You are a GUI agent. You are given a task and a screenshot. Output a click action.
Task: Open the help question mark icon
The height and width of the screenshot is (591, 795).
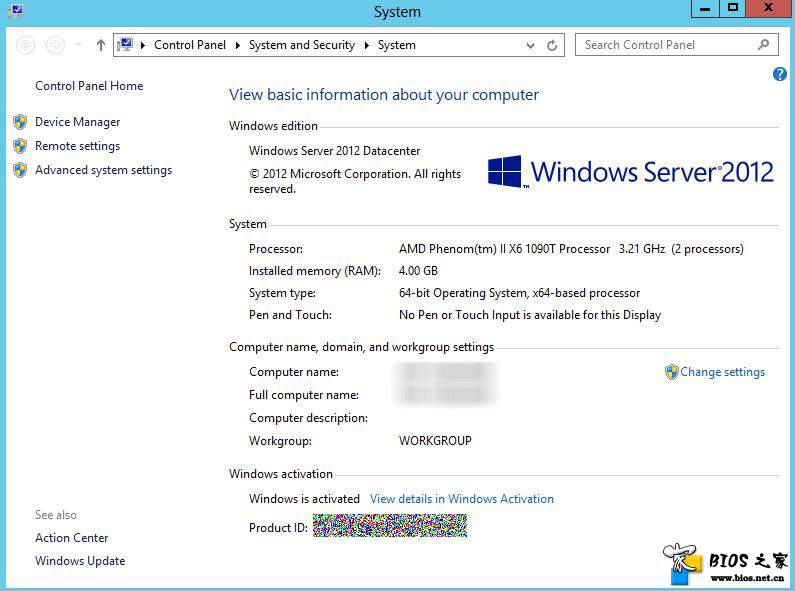click(780, 75)
